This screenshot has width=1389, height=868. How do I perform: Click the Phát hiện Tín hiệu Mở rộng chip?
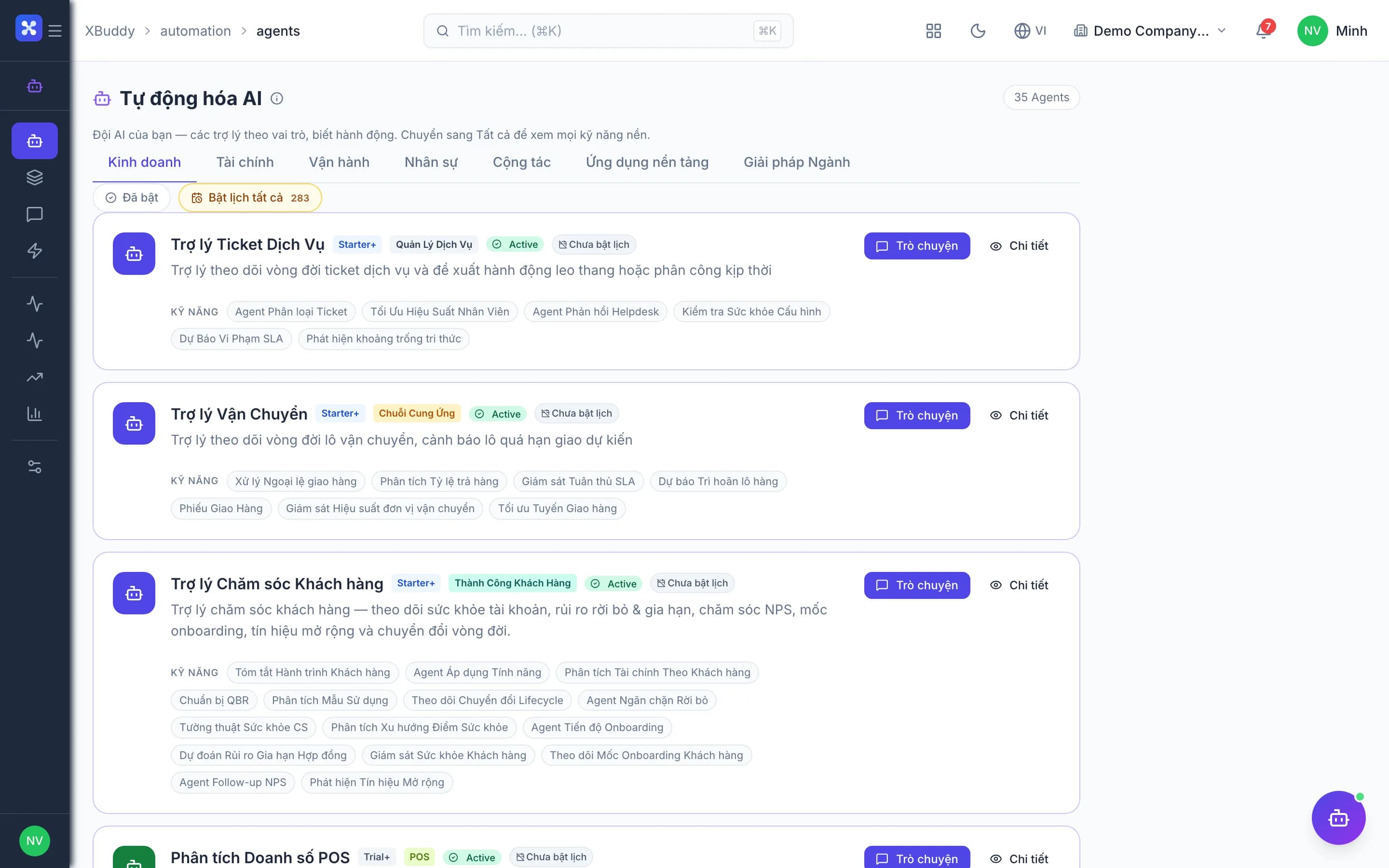pyautogui.click(x=377, y=783)
